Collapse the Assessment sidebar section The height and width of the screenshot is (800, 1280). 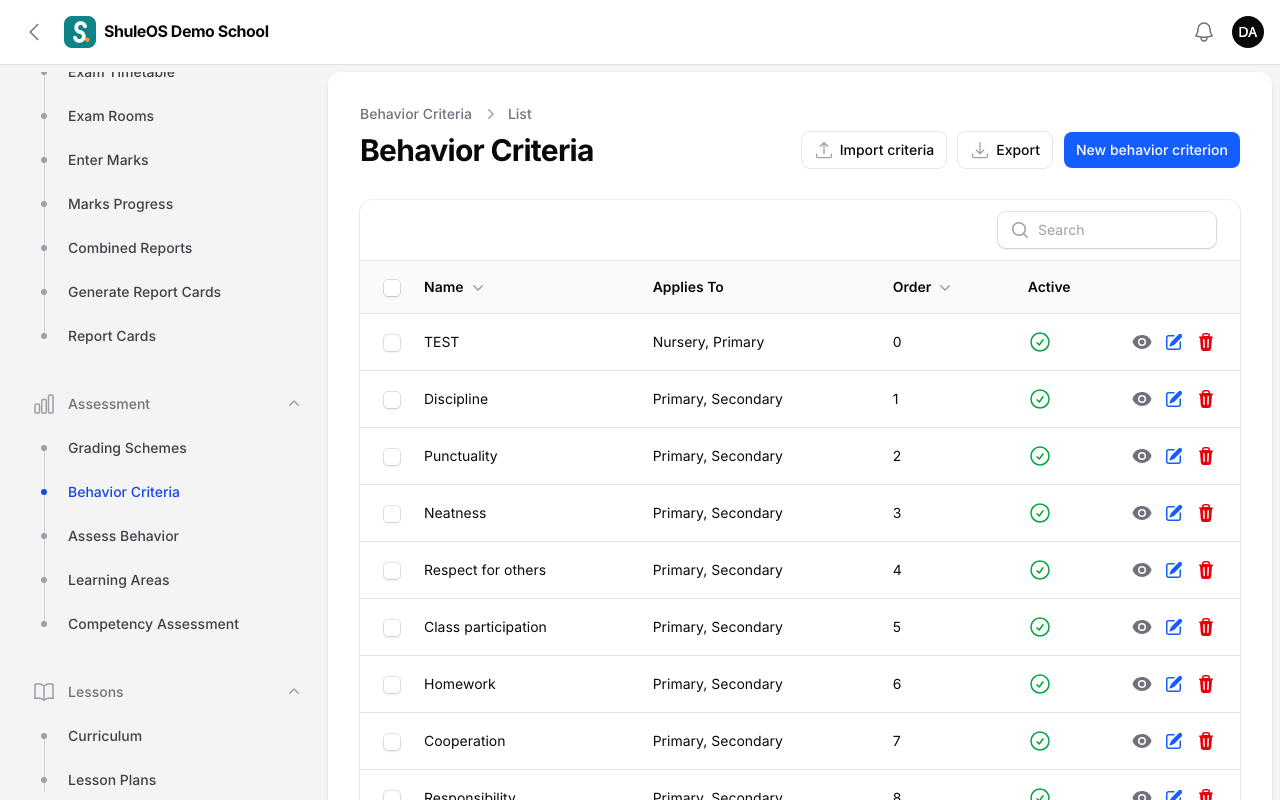point(294,404)
